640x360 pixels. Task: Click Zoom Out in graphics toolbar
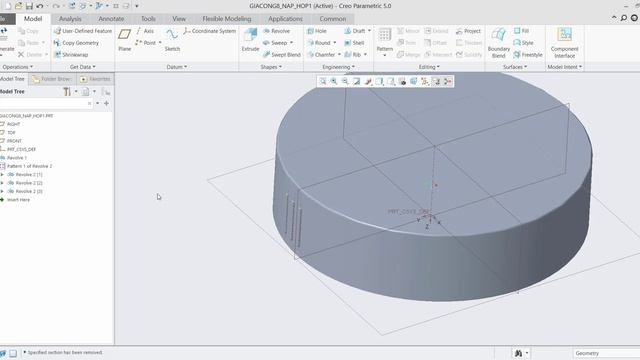click(x=345, y=81)
